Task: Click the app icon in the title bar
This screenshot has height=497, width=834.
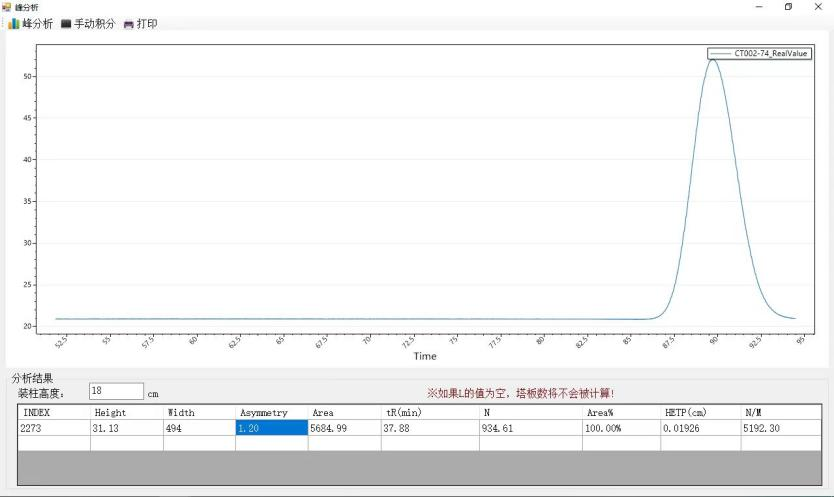Action: pyautogui.click(x=7, y=7)
